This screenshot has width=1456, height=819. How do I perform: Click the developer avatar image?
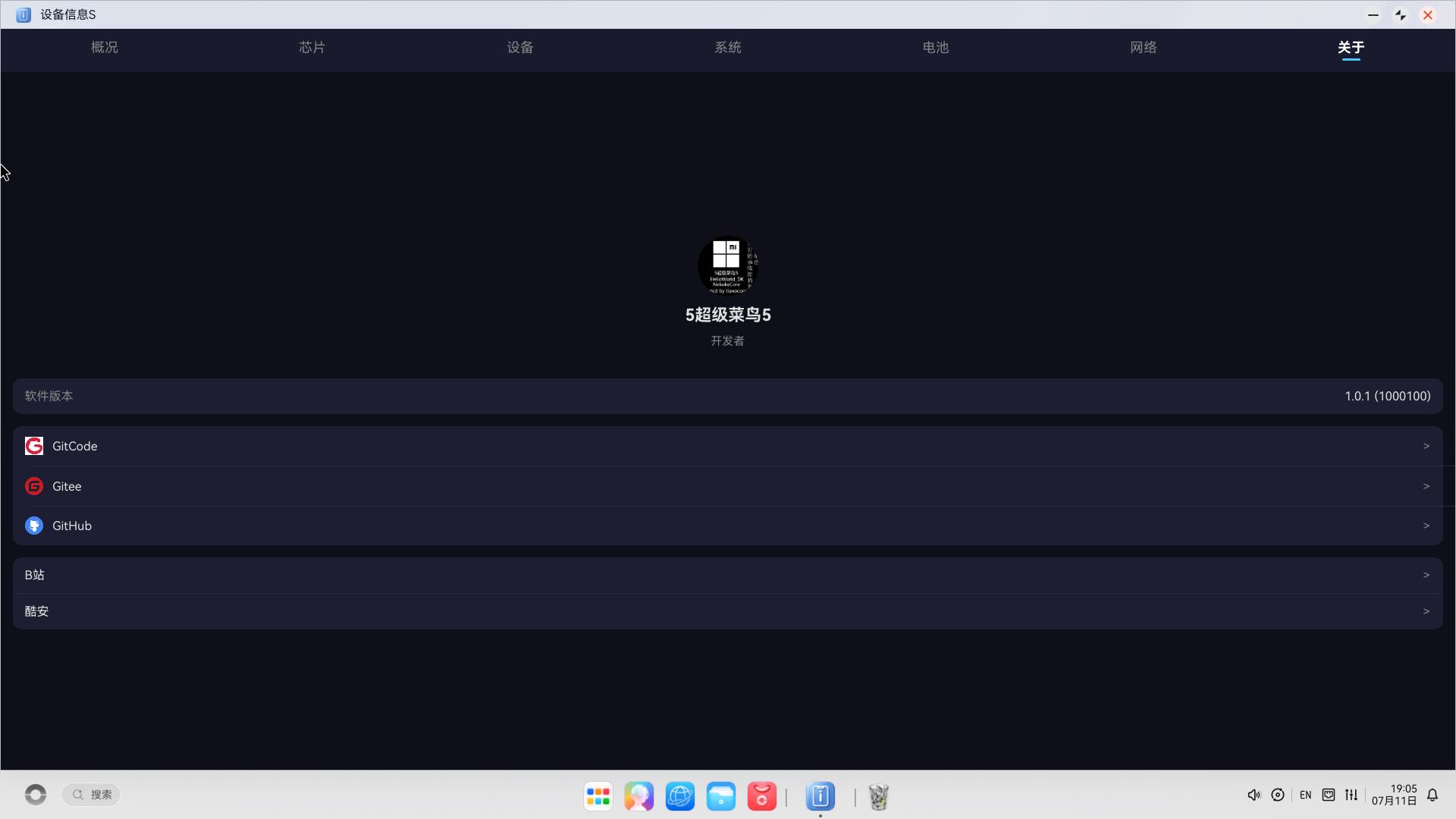point(728,265)
